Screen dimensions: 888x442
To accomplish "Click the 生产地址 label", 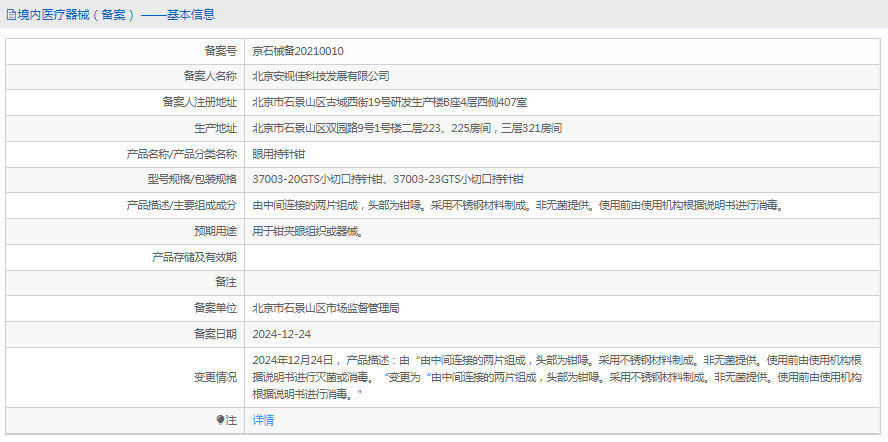I will [x=215, y=128].
